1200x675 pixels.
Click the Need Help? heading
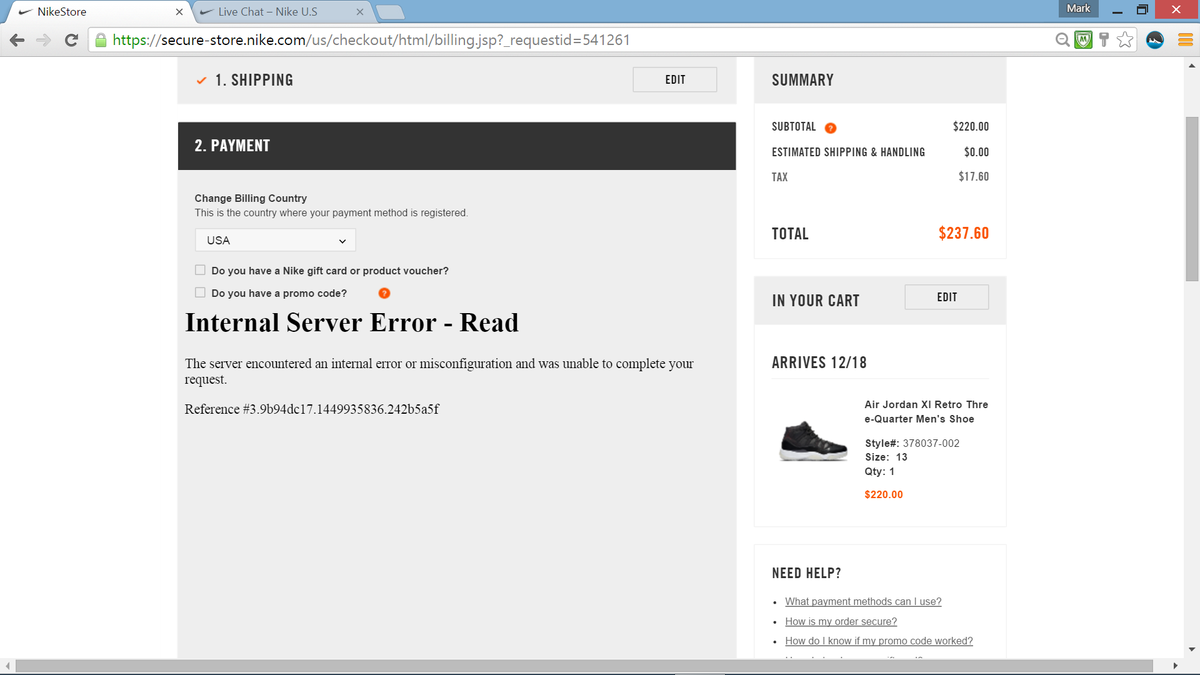pyautogui.click(x=806, y=573)
